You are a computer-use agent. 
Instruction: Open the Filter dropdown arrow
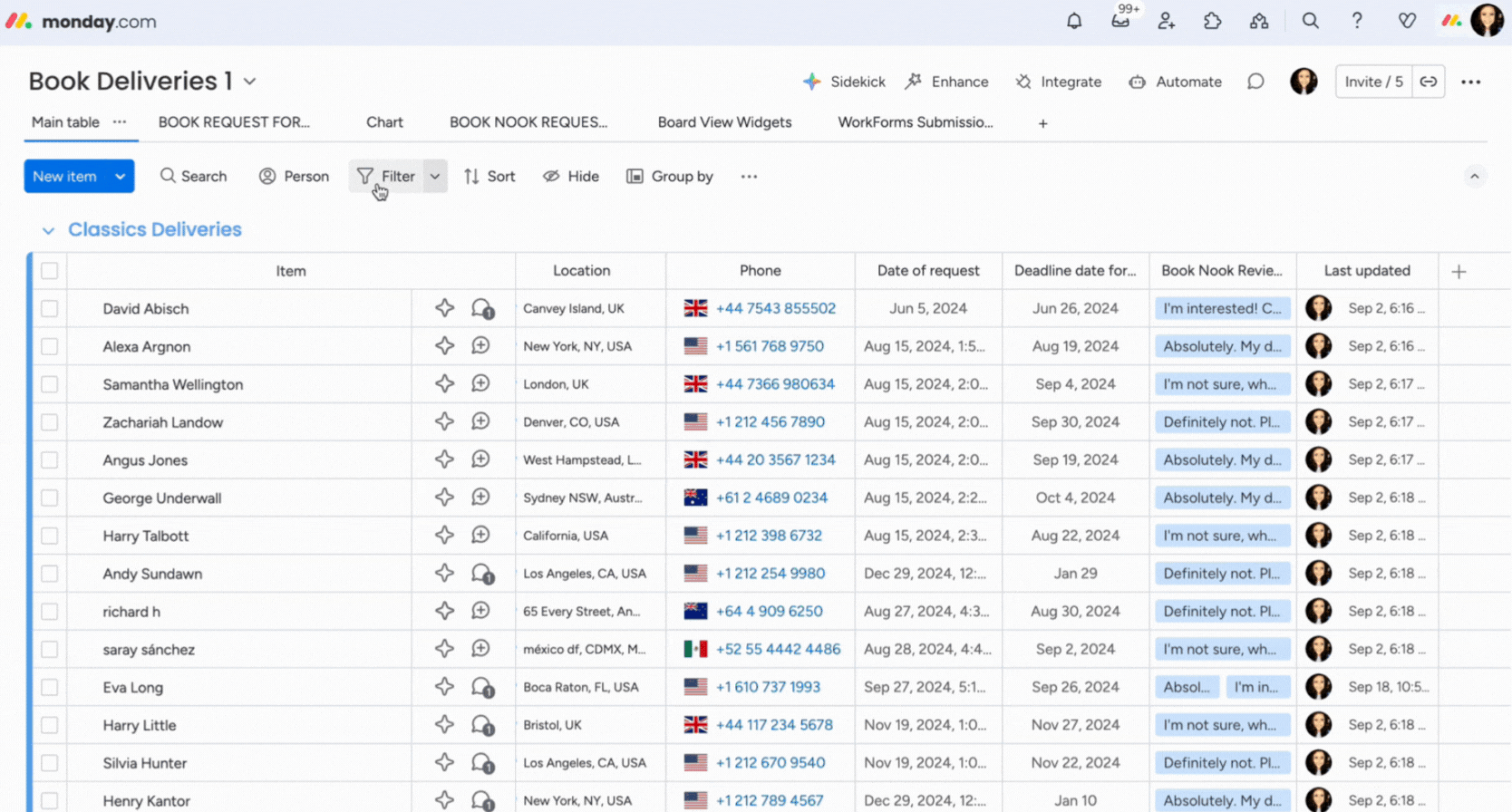(x=435, y=177)
